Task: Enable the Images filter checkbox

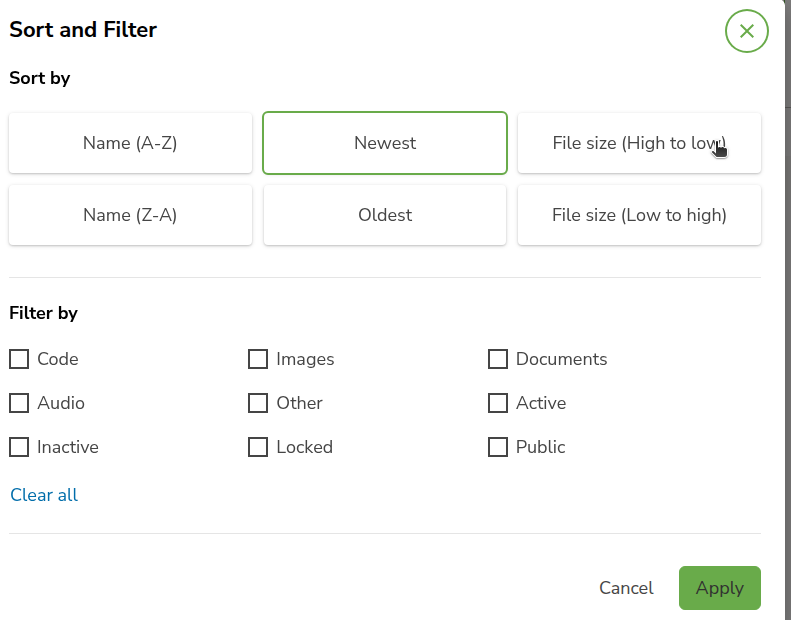Action: (x=258, y=359)
